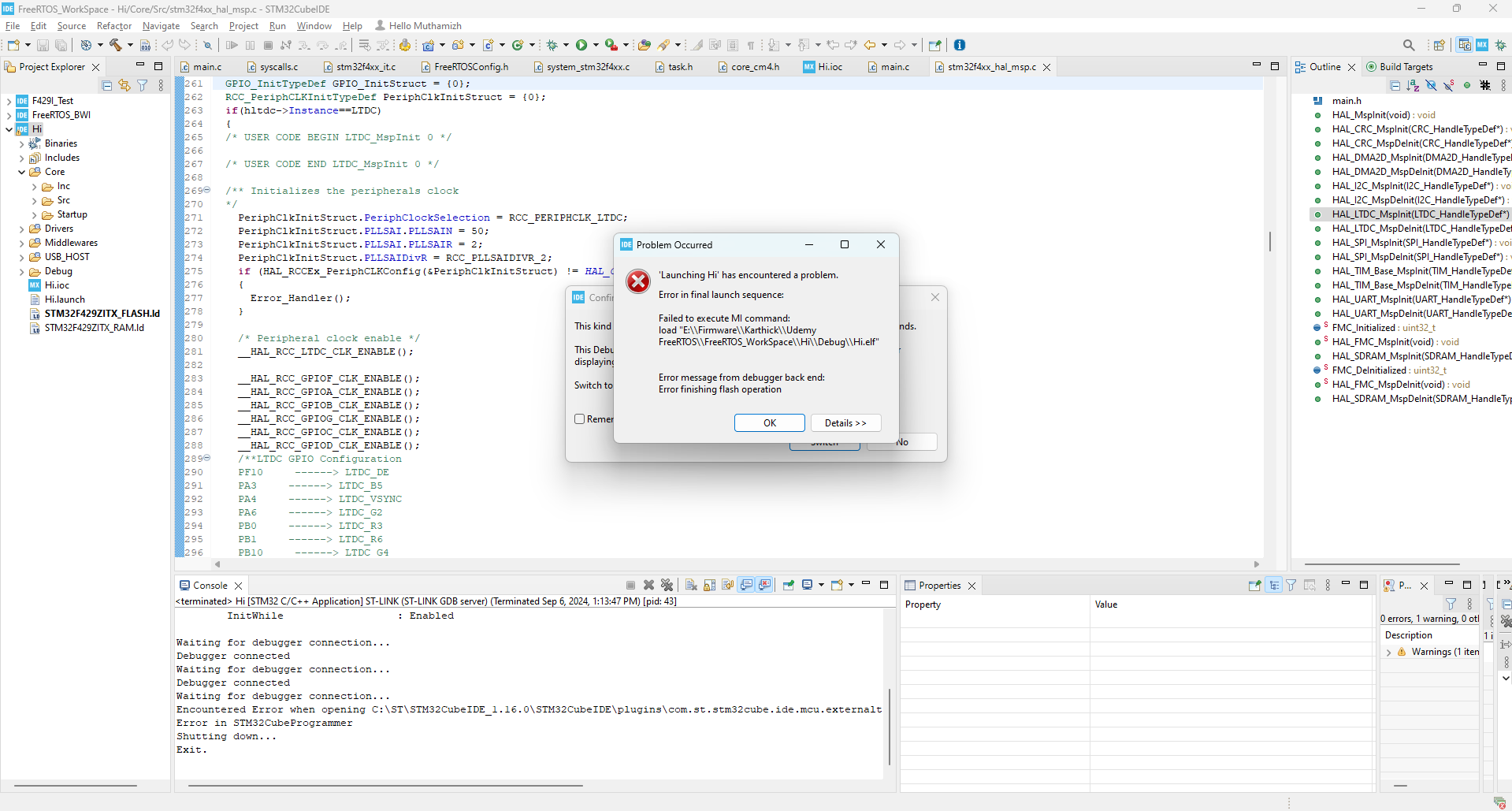The image size is (1512, 811).
Task: Collapse the Core folder
Action: (21, 172)
